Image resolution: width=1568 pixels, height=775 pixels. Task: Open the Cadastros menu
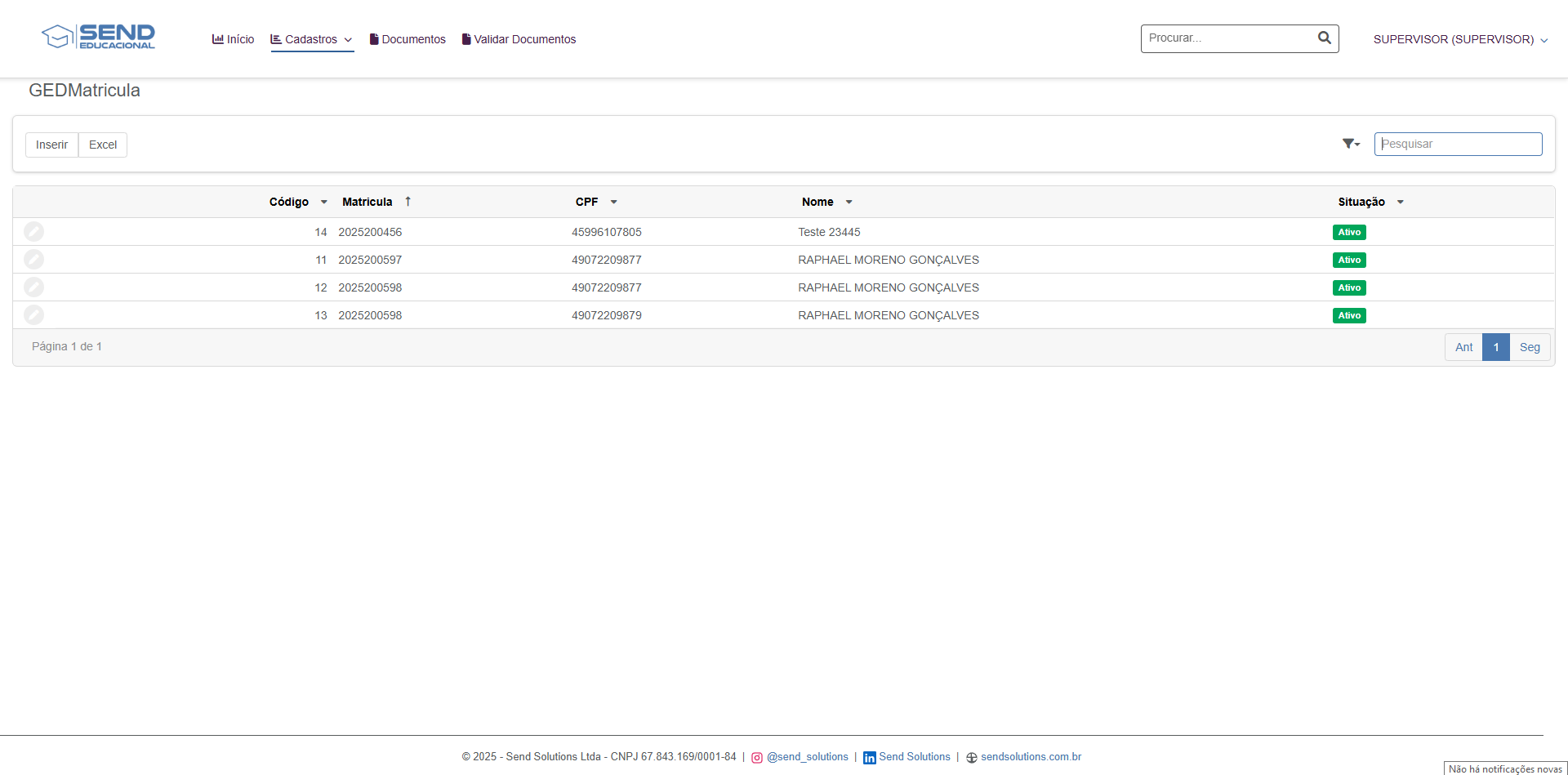tap(311, 39)
